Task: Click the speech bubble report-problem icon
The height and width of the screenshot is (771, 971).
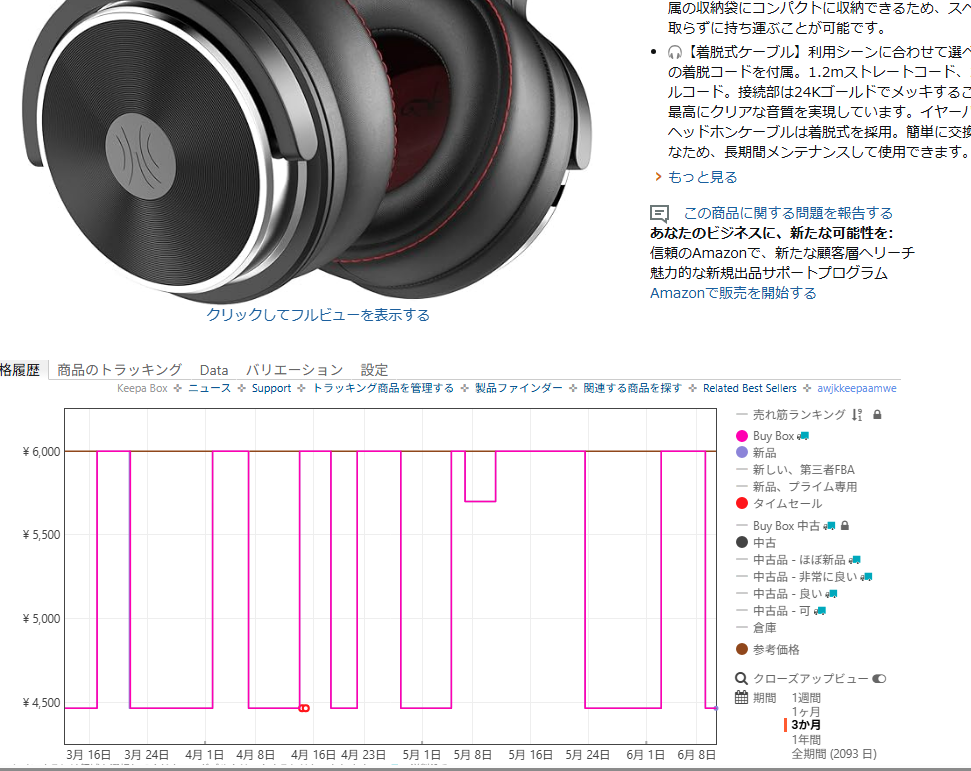Action: tap(660, 214)
